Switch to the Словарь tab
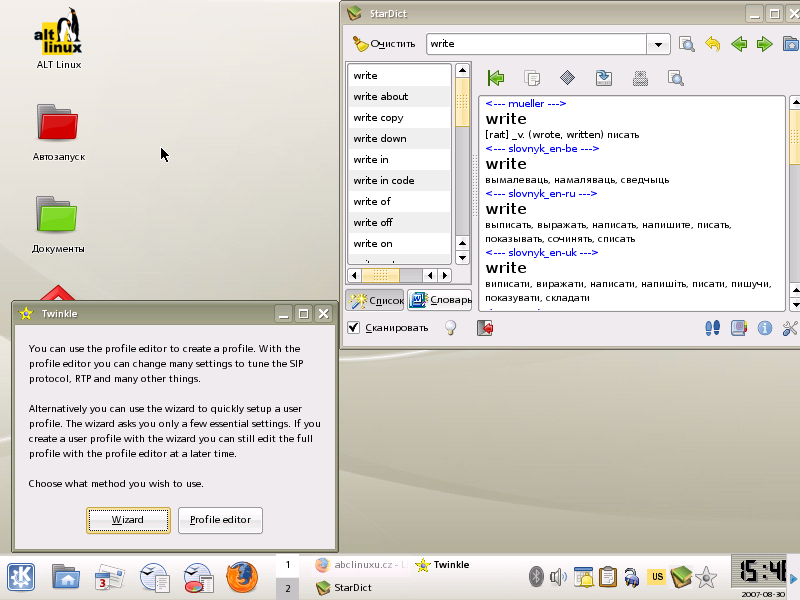Image resolution: width=800 pixels, height=600 pixels. coord(440,300)
